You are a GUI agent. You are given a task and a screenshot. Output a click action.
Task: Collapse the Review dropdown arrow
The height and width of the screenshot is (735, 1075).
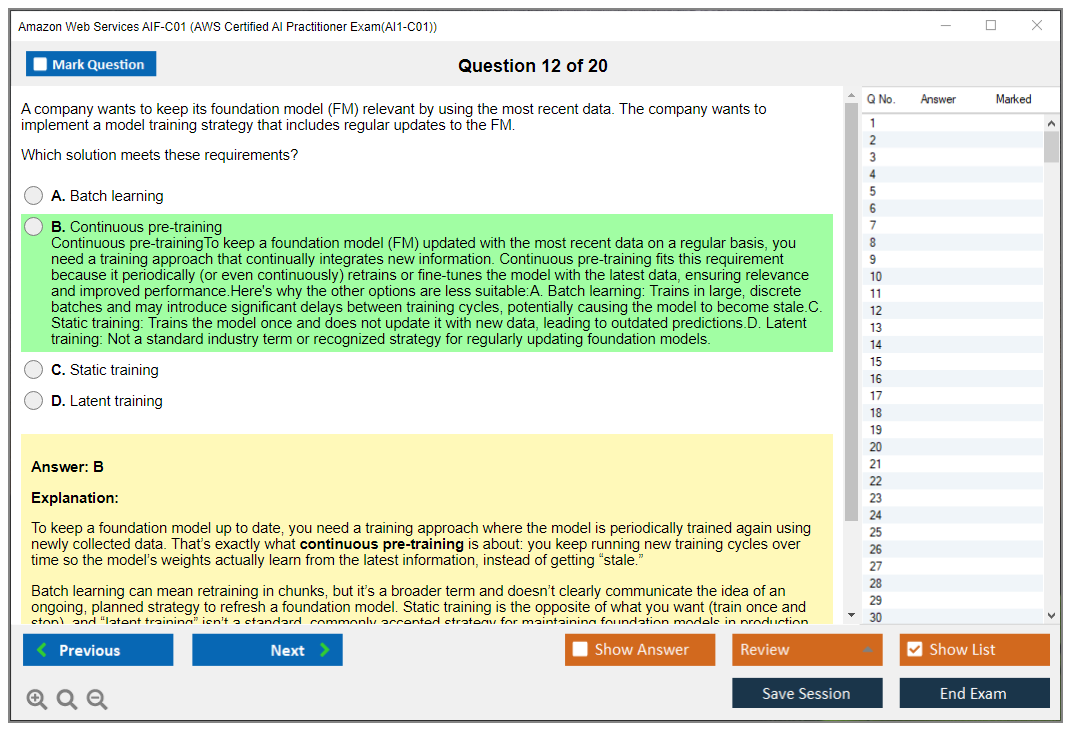(868, 649)
